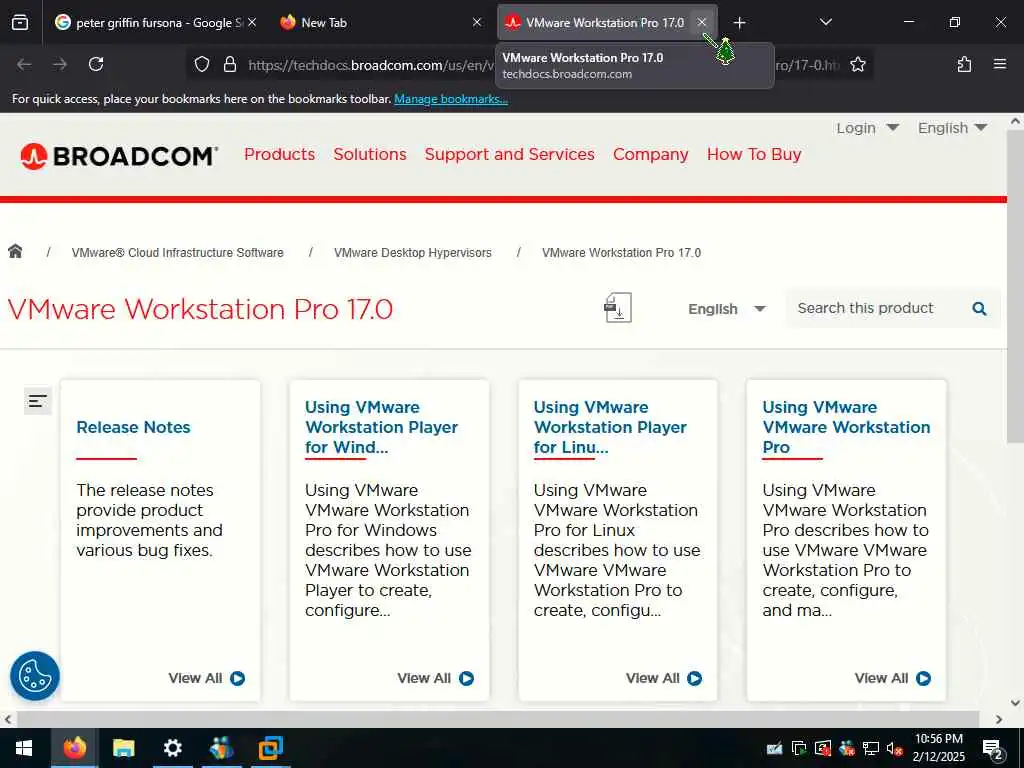The image size is (1024, 768).
Task: Open VMware Workstation Pro 17.0 breadcrumb
Action: coord(621,253)
